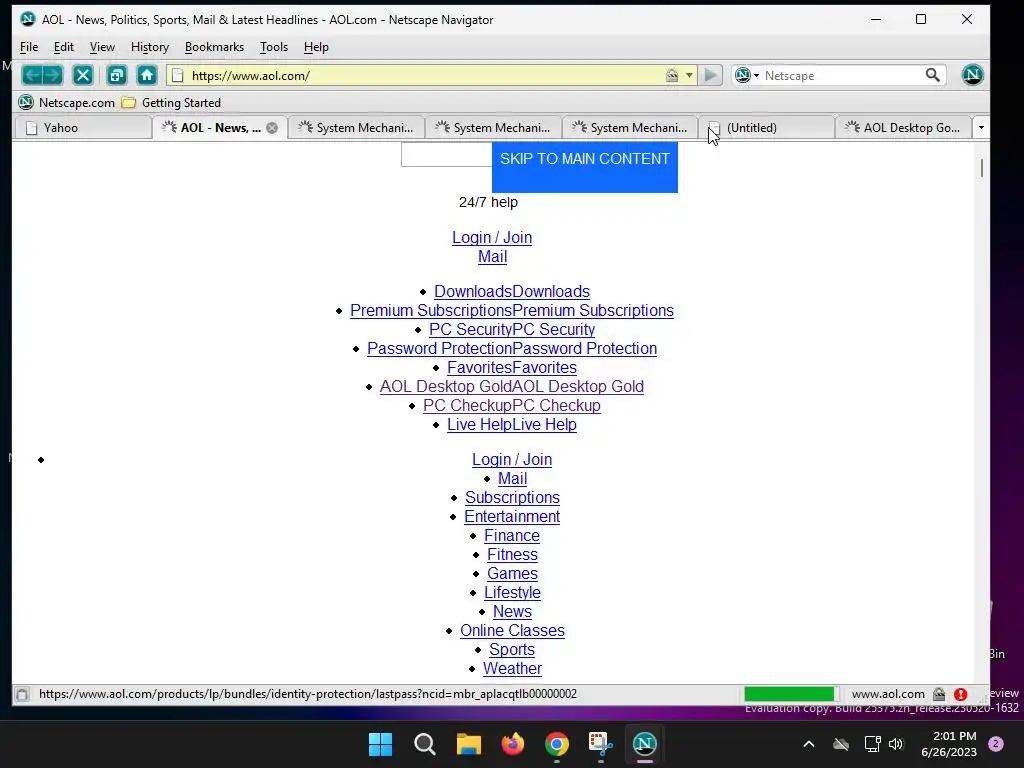Open the Games link
Viewport: 1024px width, 768px height.
(x=513, y=573)
